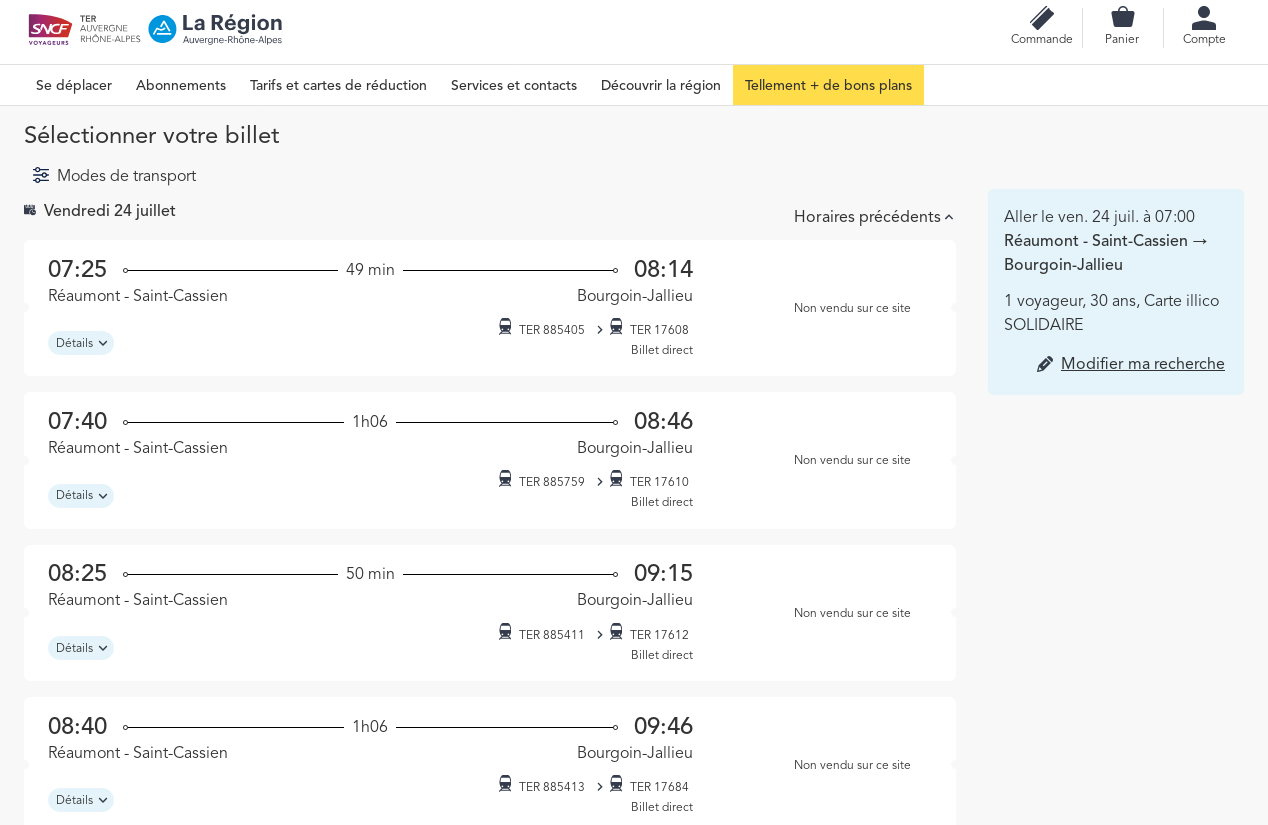Click the Panier label in header
This screenshot has height=825, width=1268.
click(x=1122, y=39)
